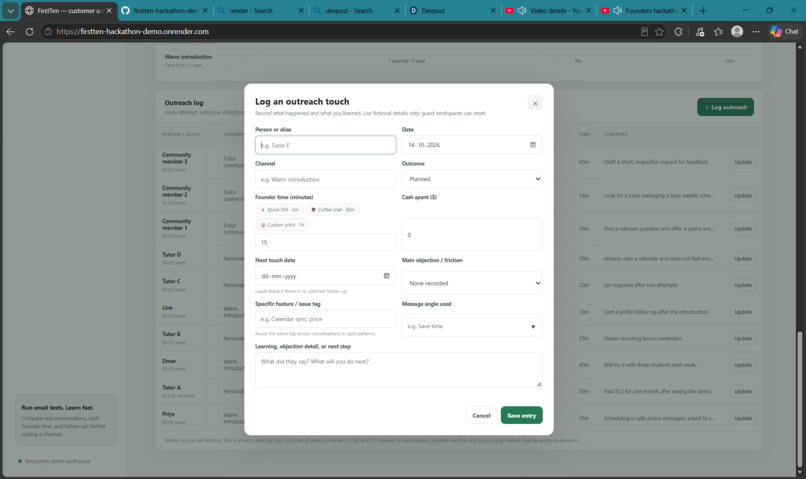Reload the page with the refresh icon
This screenshot has height=479, width=806.
click(29, 31)
